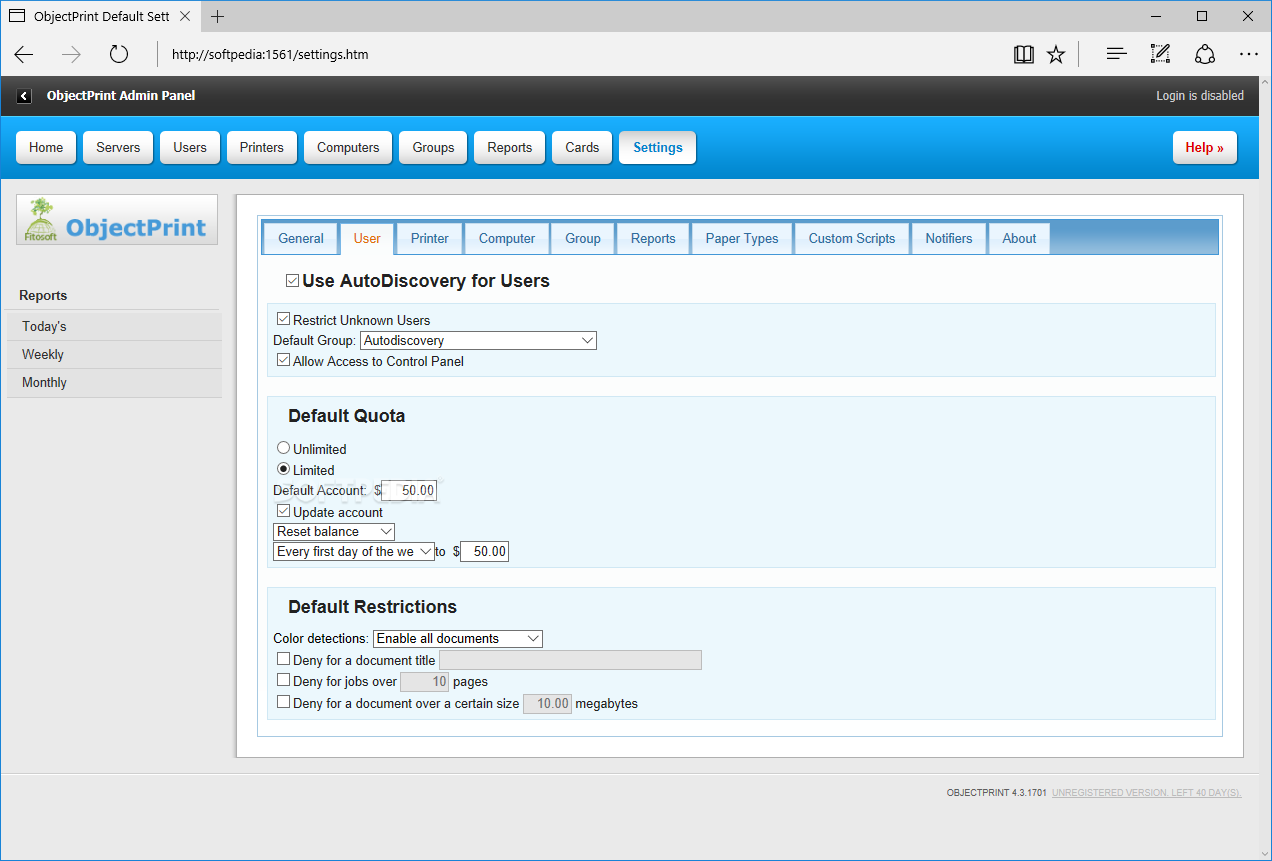The height and width of the screenshot is (861, 1272).
Task: Click the Default Account amount field
Action: (409, 491)
